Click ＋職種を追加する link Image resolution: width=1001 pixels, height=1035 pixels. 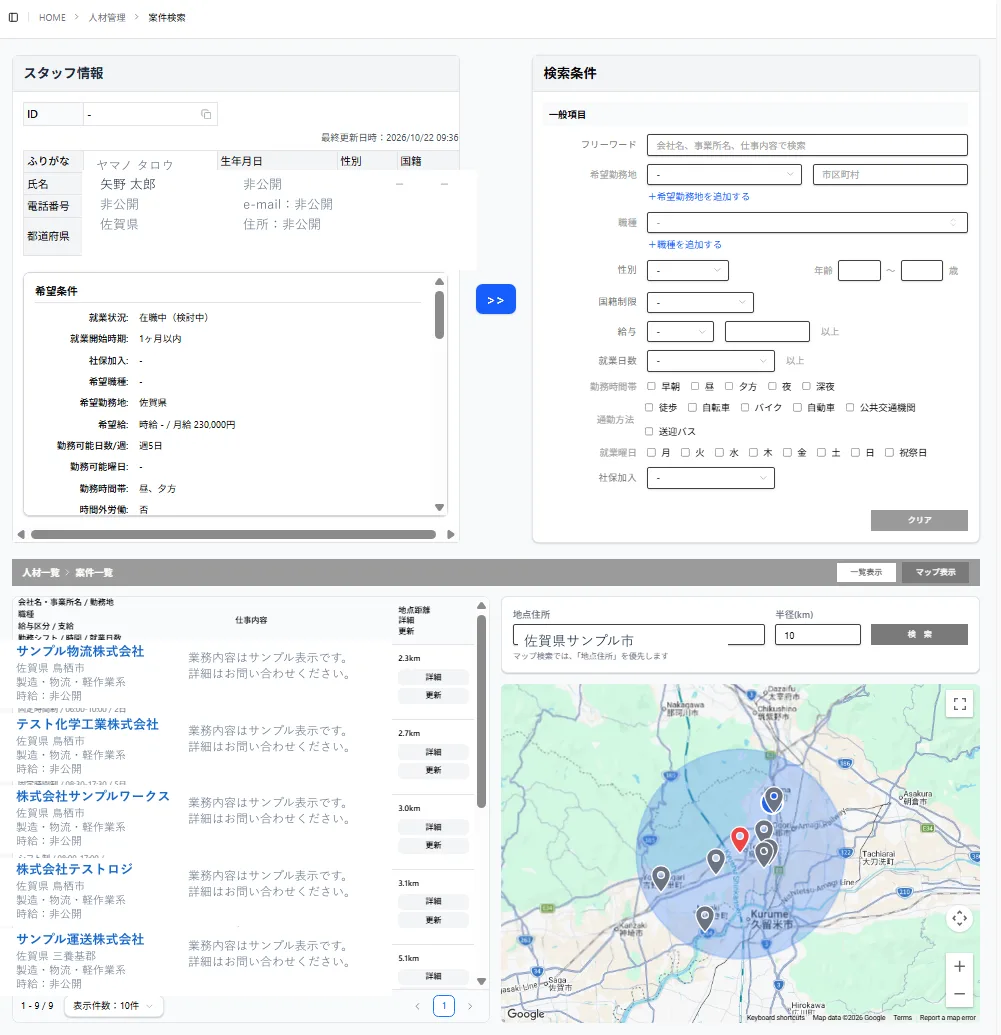tap(685, 244)
